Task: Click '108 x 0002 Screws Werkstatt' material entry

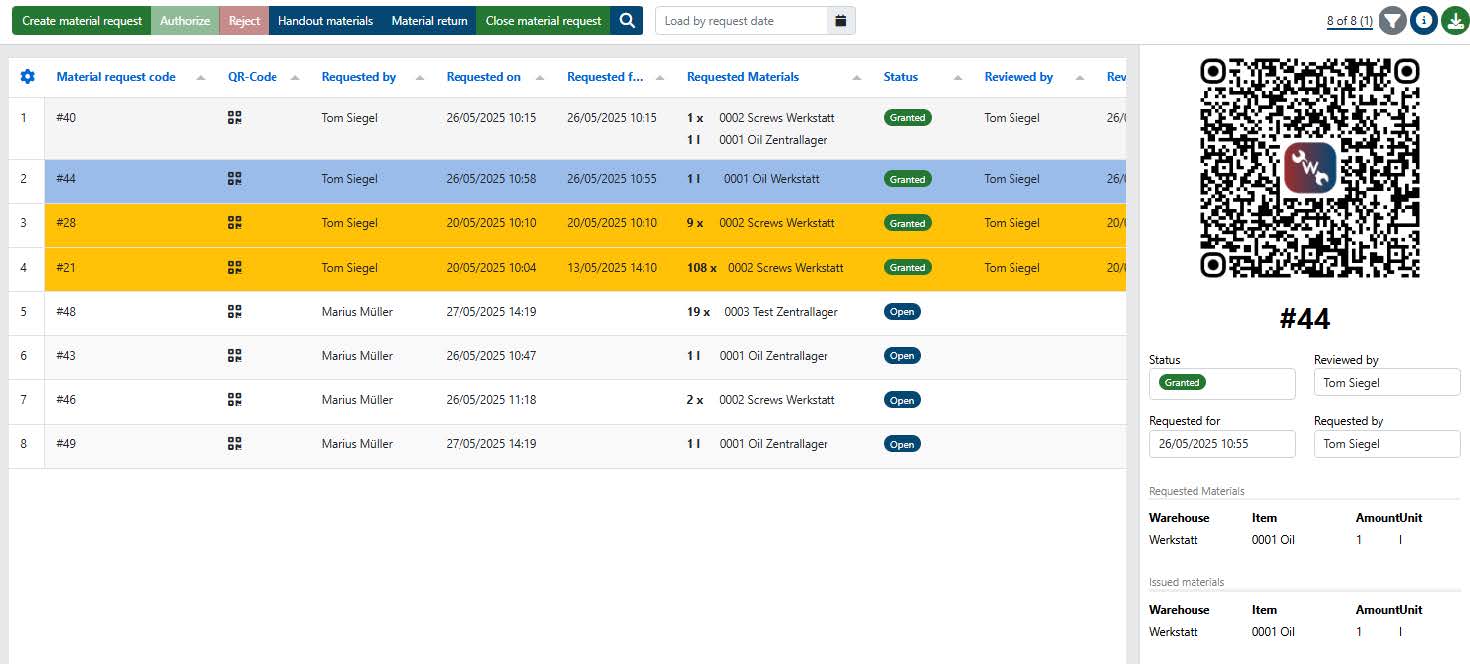Action: (765, 267)
